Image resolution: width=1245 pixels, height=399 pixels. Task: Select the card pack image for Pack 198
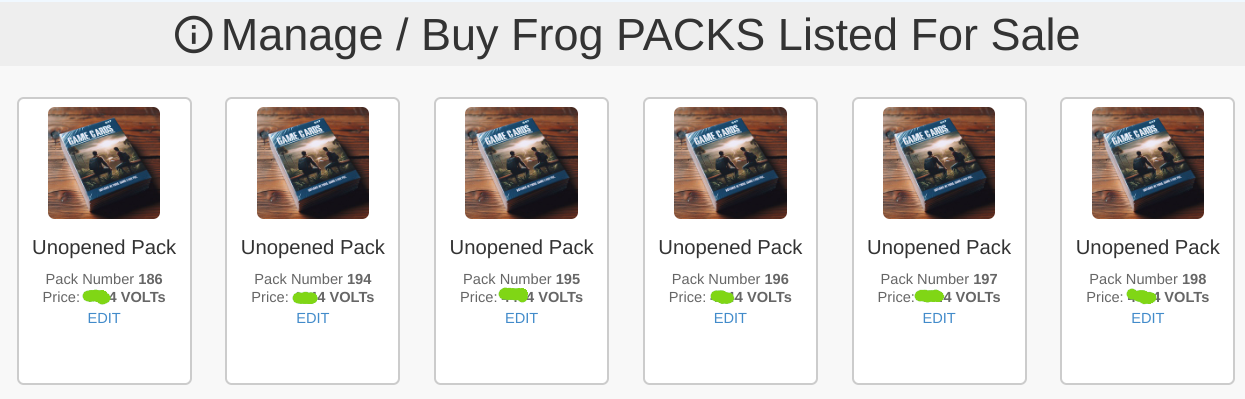click(1148, 163)
